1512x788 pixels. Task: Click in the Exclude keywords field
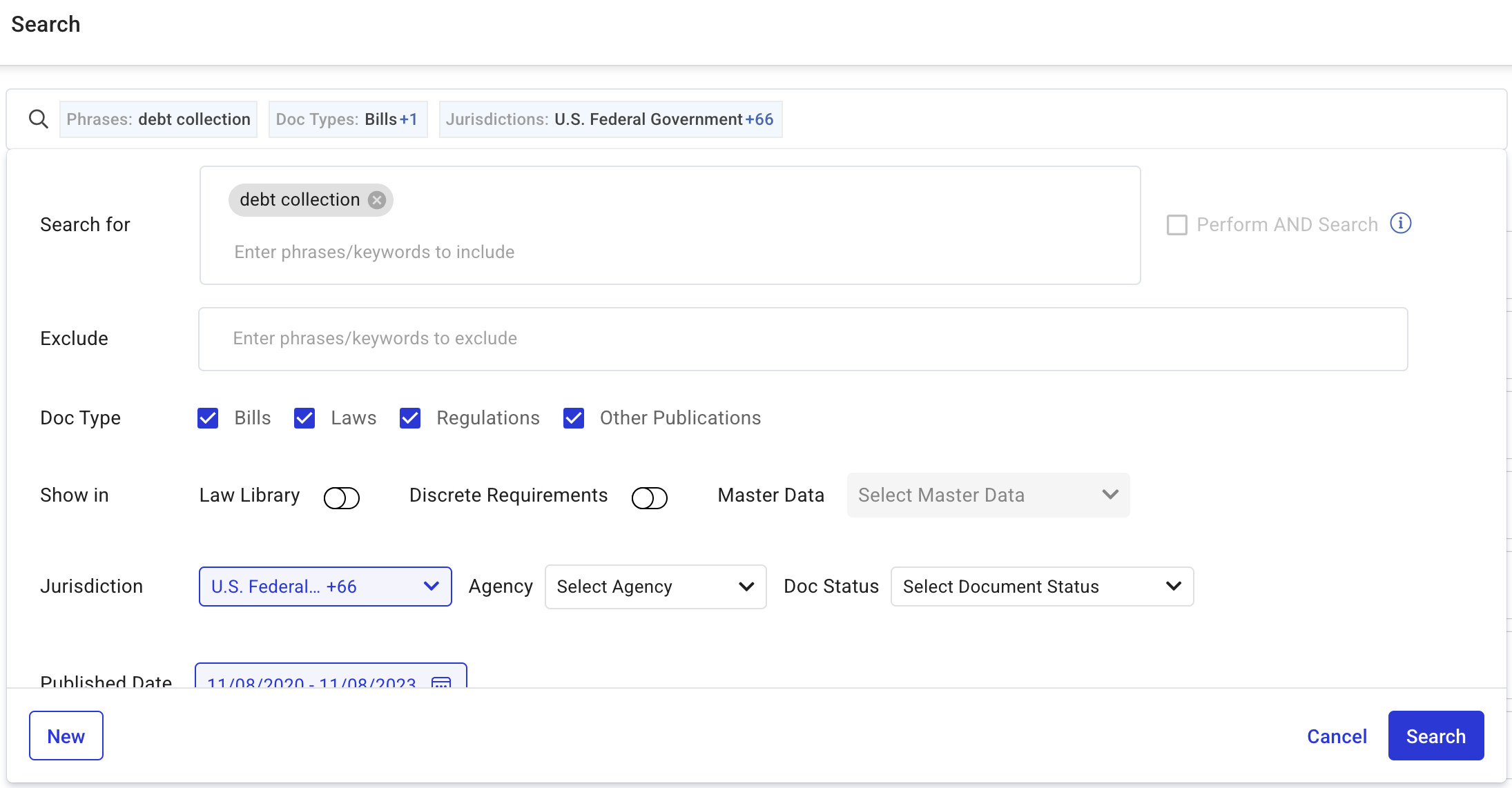coord(802,339)
